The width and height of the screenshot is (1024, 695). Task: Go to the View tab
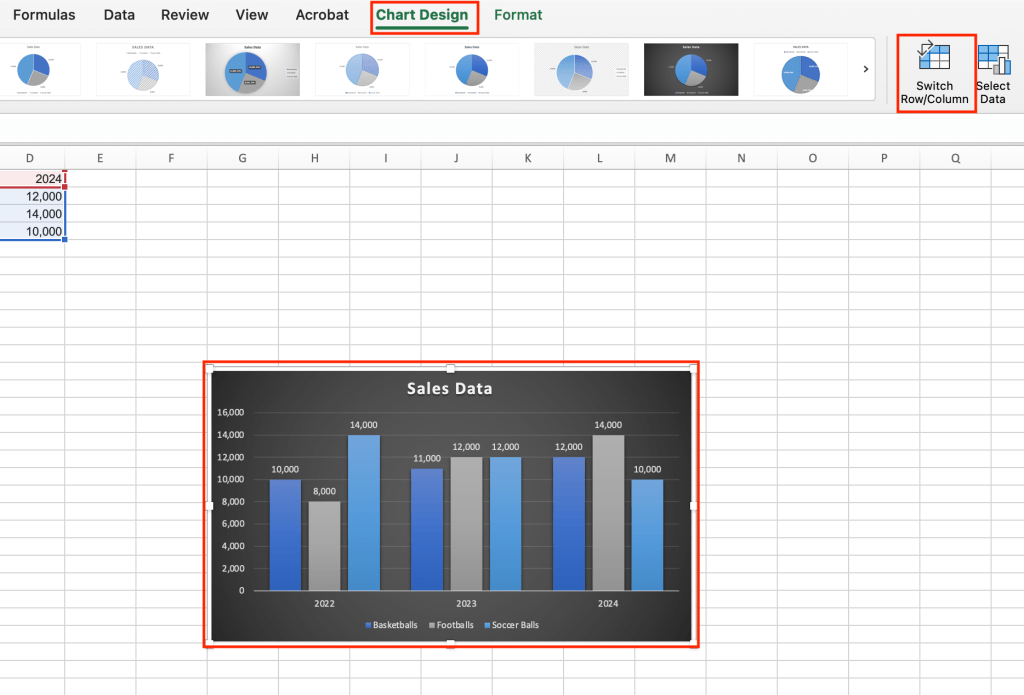point(251,14)
